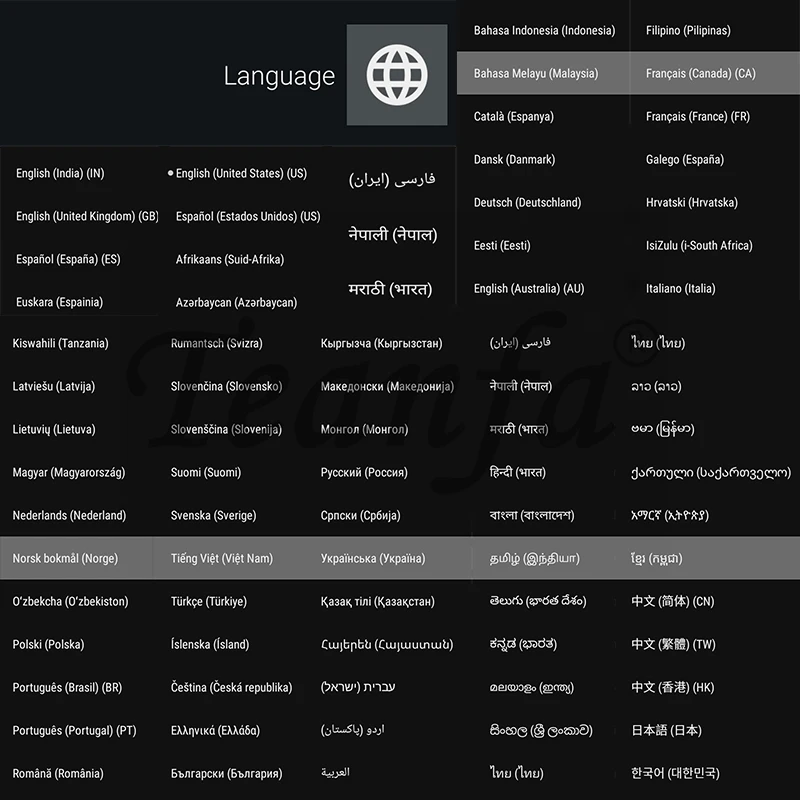Select Filipino (Pilipinas)
This screenshot has width=800, height=800.
(x=688, y=31)
